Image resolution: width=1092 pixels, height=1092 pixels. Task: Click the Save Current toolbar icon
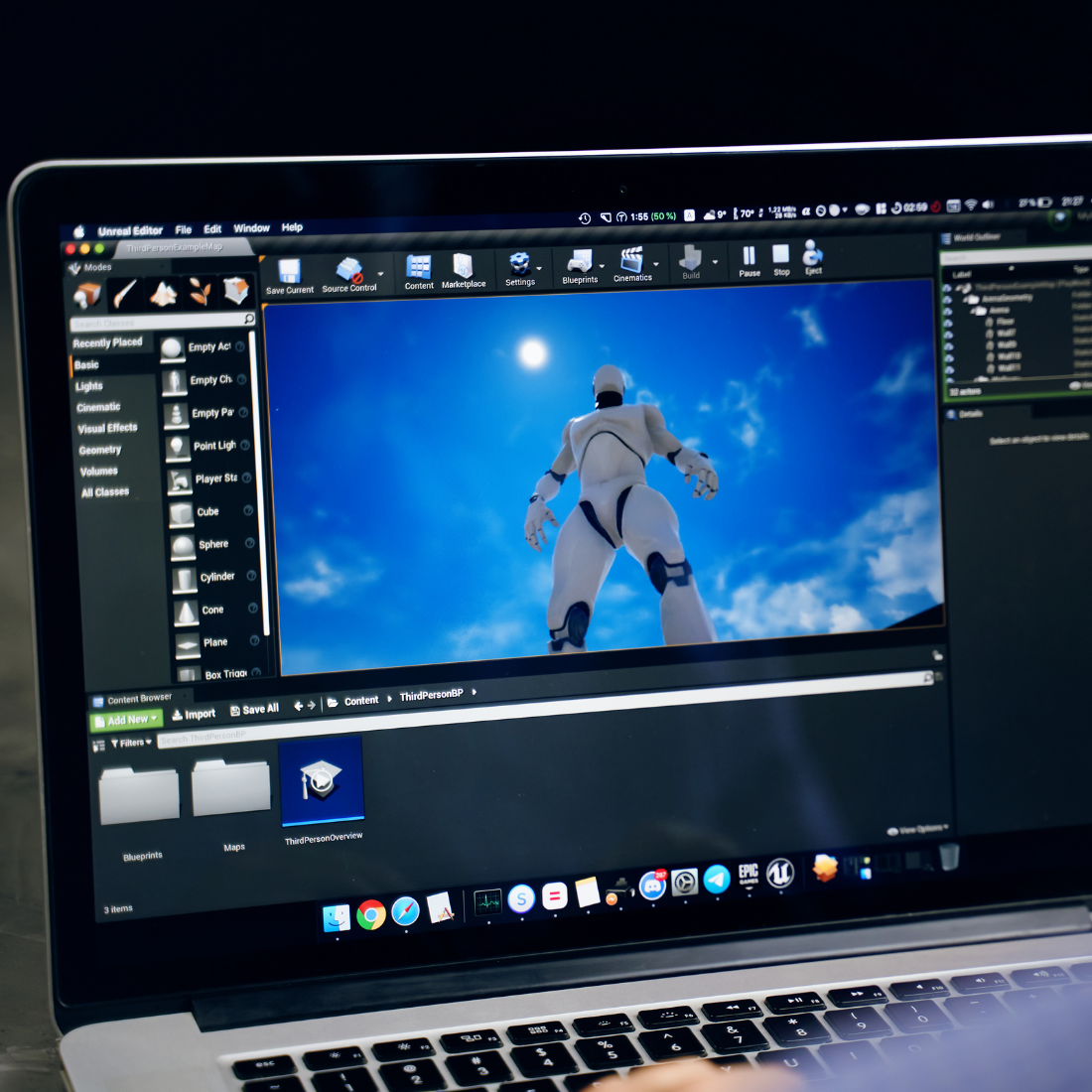pos(289,272)
